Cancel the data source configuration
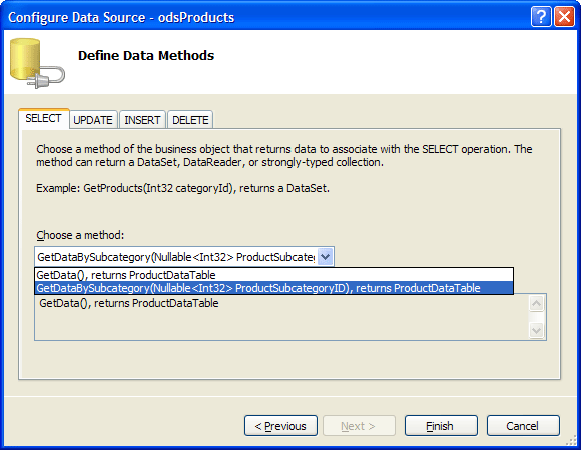The width and height of the screenshot is (581, 450). 523,426
